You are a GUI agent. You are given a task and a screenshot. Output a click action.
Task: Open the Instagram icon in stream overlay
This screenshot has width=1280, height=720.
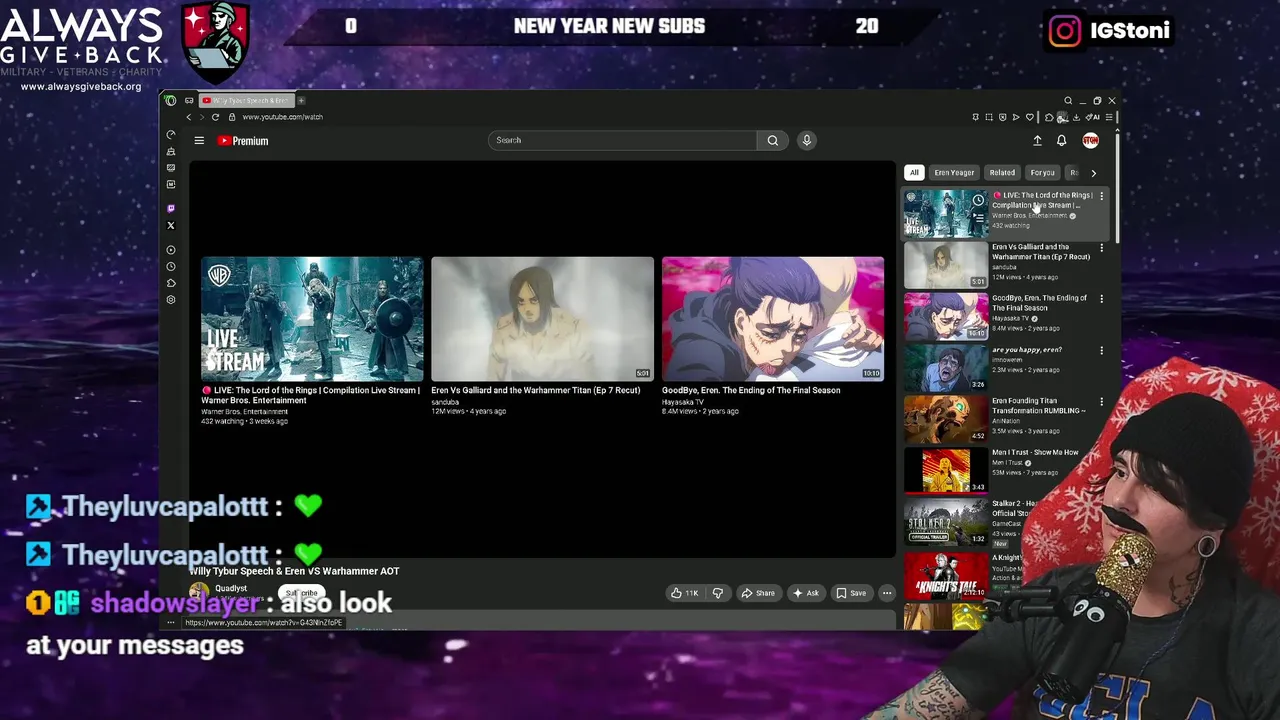(1065, 31)
